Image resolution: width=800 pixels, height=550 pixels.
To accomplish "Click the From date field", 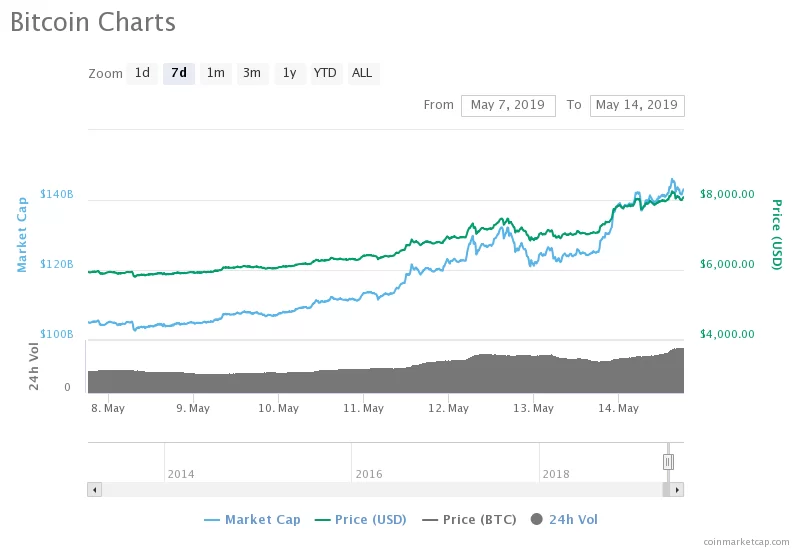I will coord(508,105).
